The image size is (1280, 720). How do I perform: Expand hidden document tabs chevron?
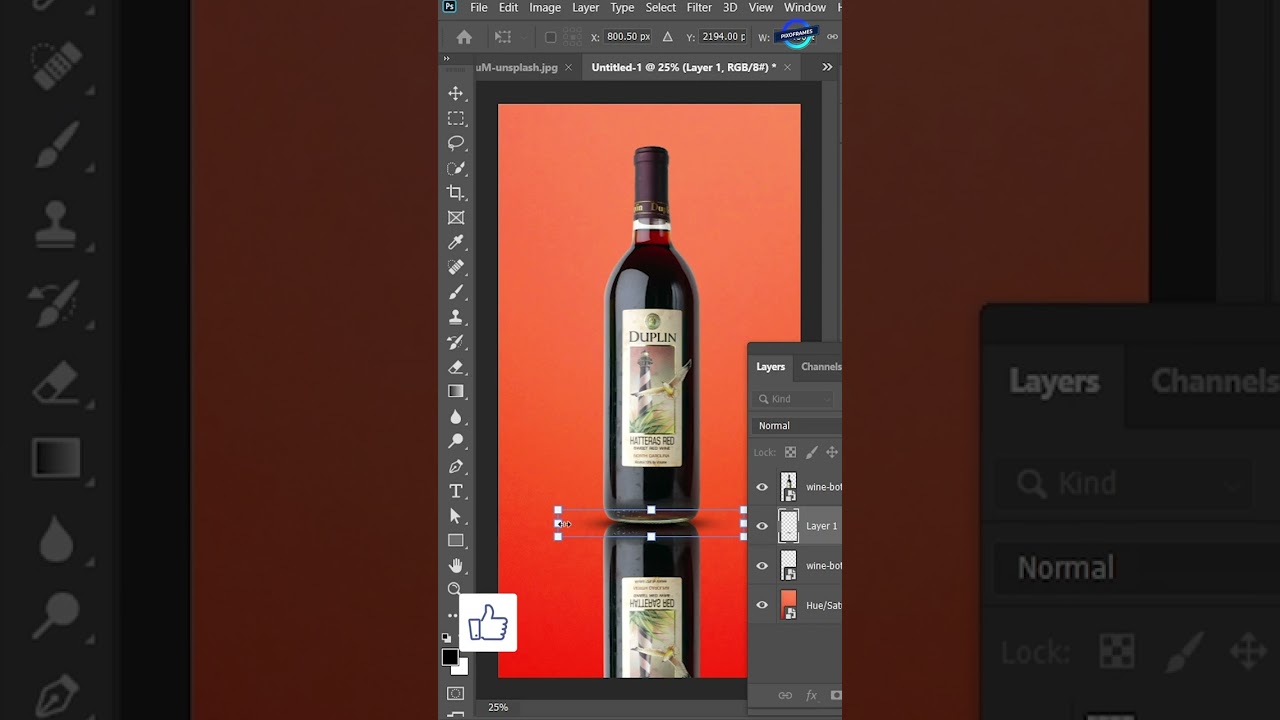coord(827,67)
